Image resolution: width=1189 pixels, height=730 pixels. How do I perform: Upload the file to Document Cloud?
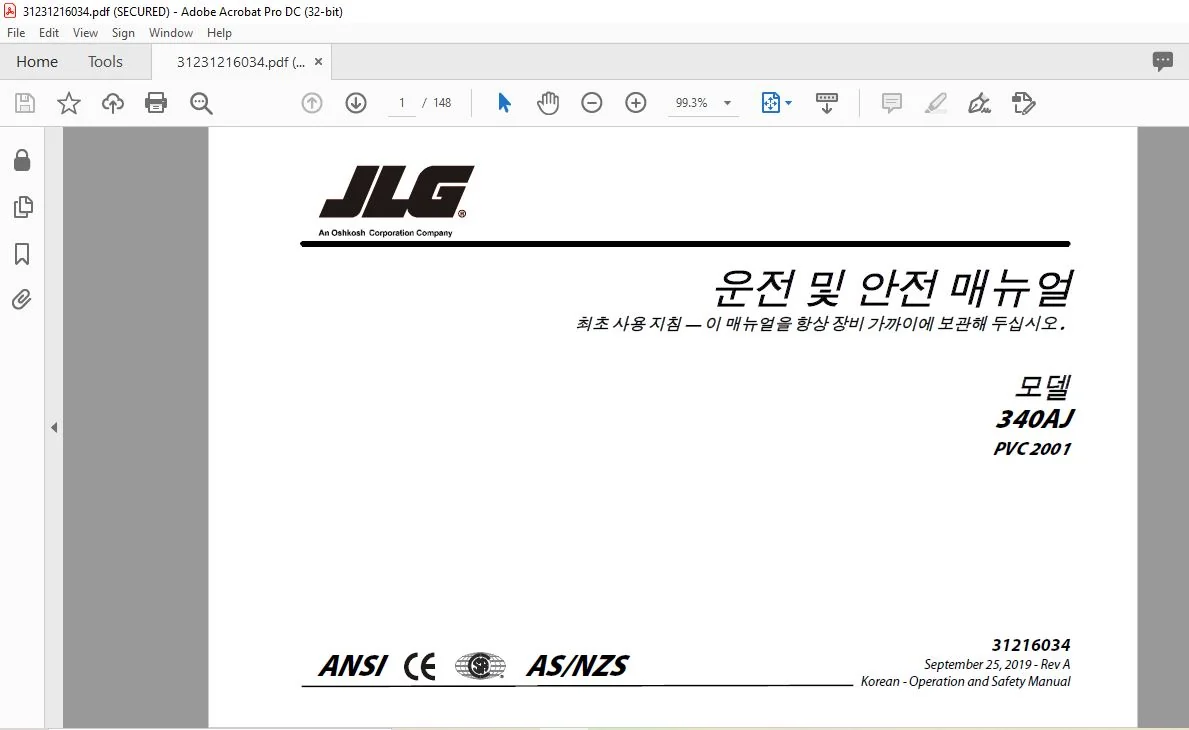[x=113, y=103]
